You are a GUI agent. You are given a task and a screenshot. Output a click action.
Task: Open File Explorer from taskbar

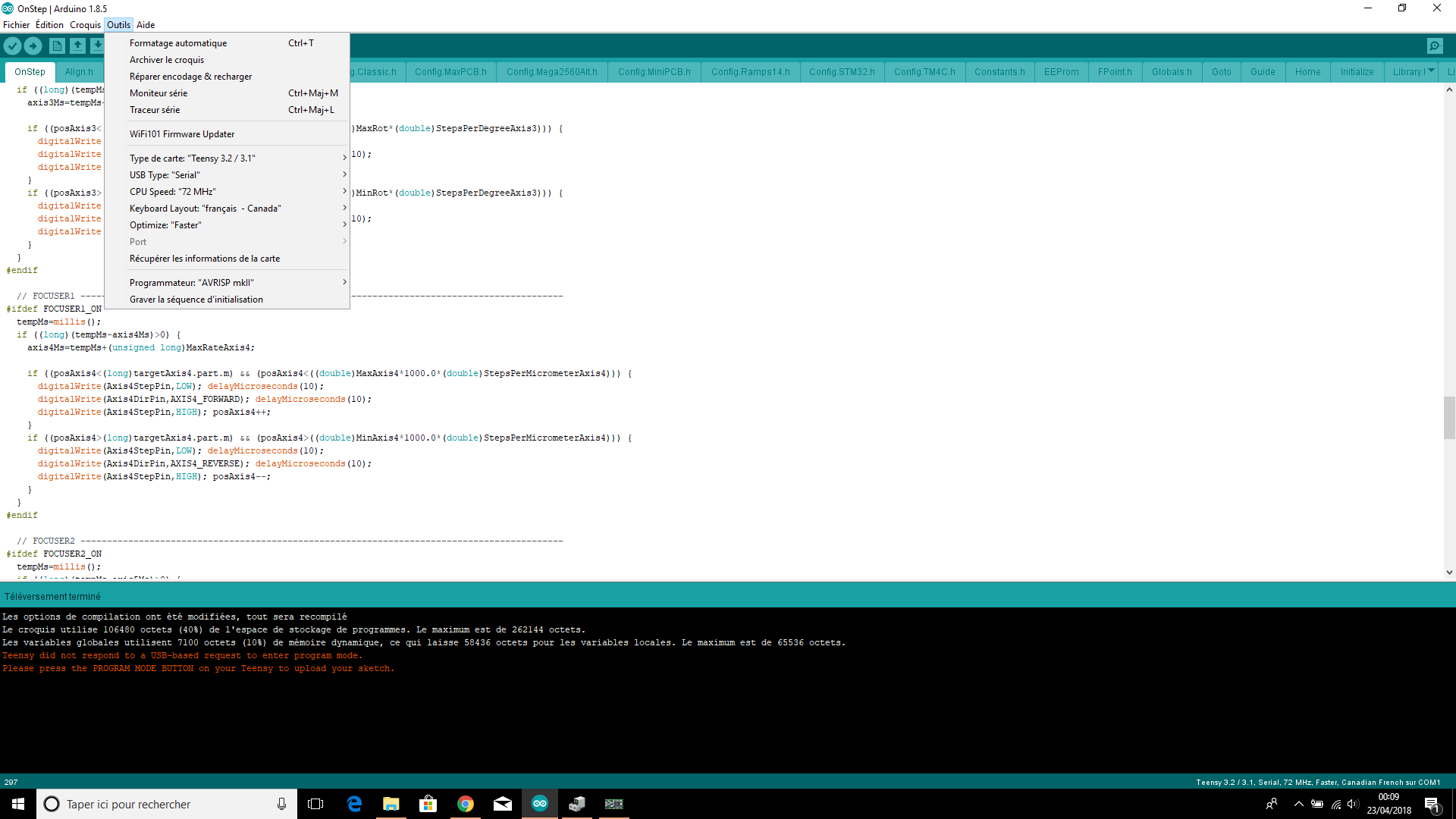coord(391,804)
